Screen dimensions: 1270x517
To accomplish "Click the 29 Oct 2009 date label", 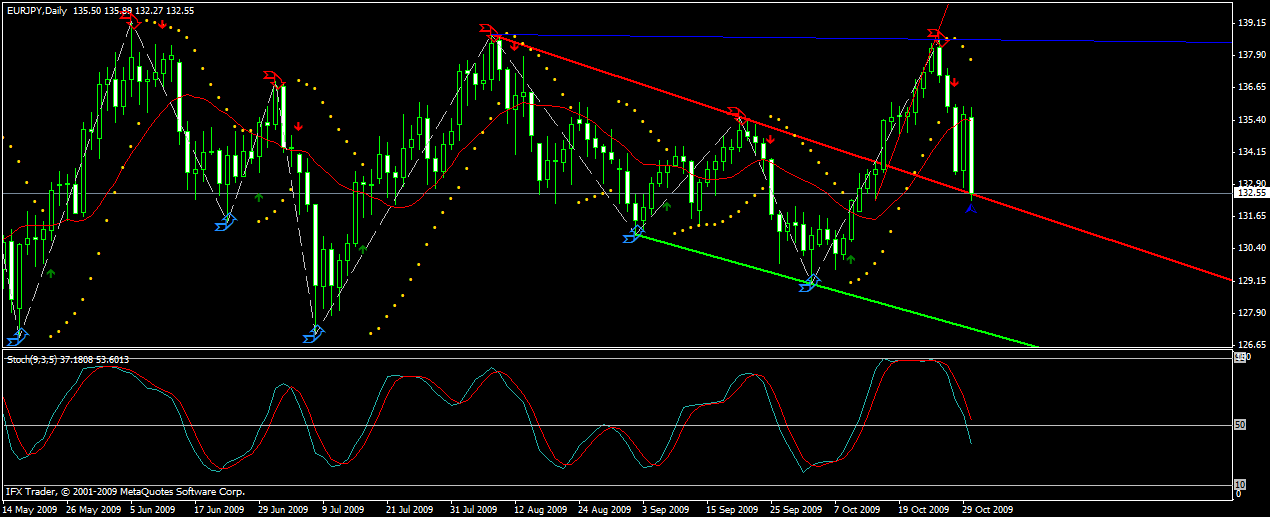I will (987, 508).
